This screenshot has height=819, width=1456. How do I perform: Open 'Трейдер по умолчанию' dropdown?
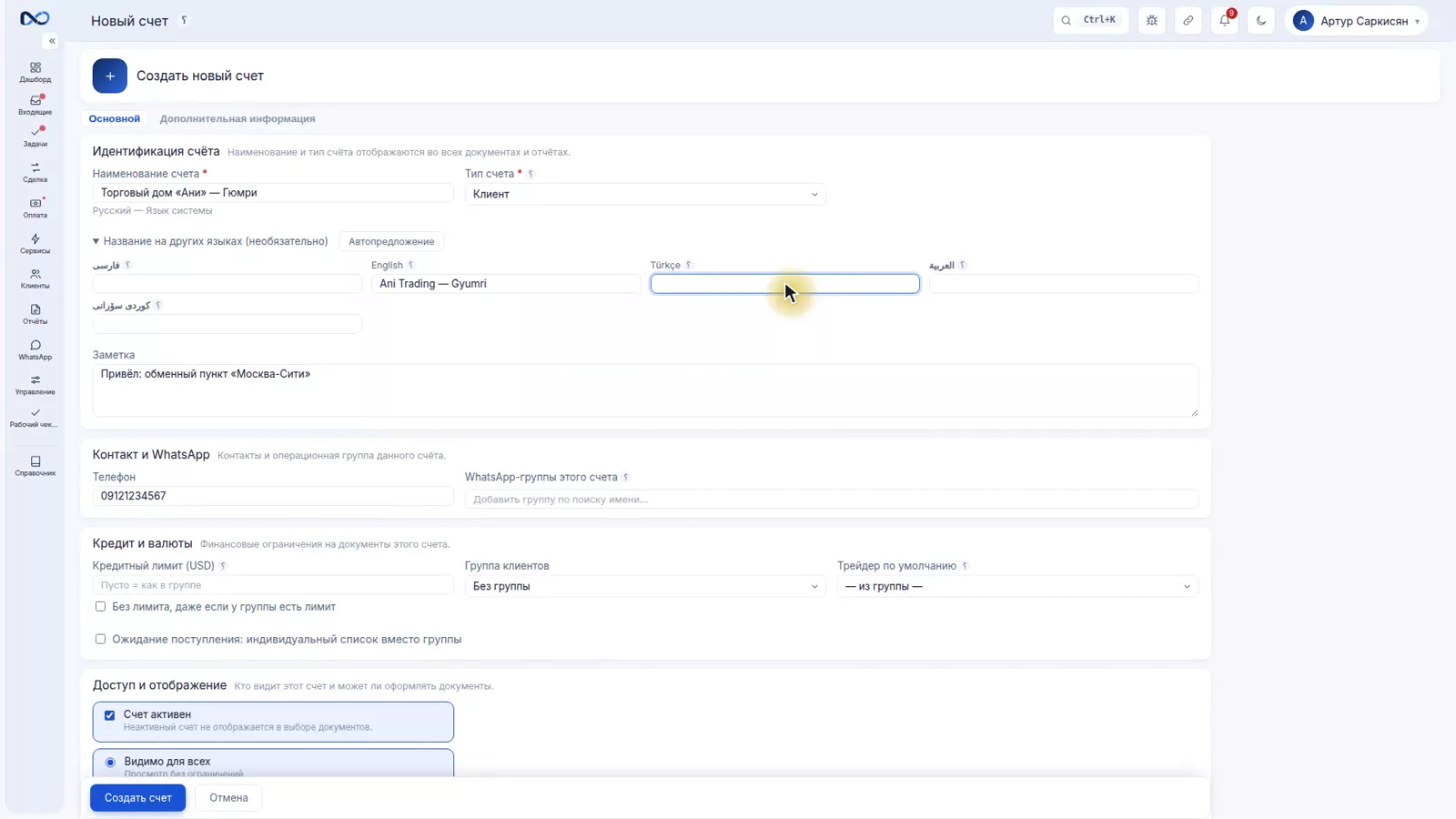(x=1017, y=586)
